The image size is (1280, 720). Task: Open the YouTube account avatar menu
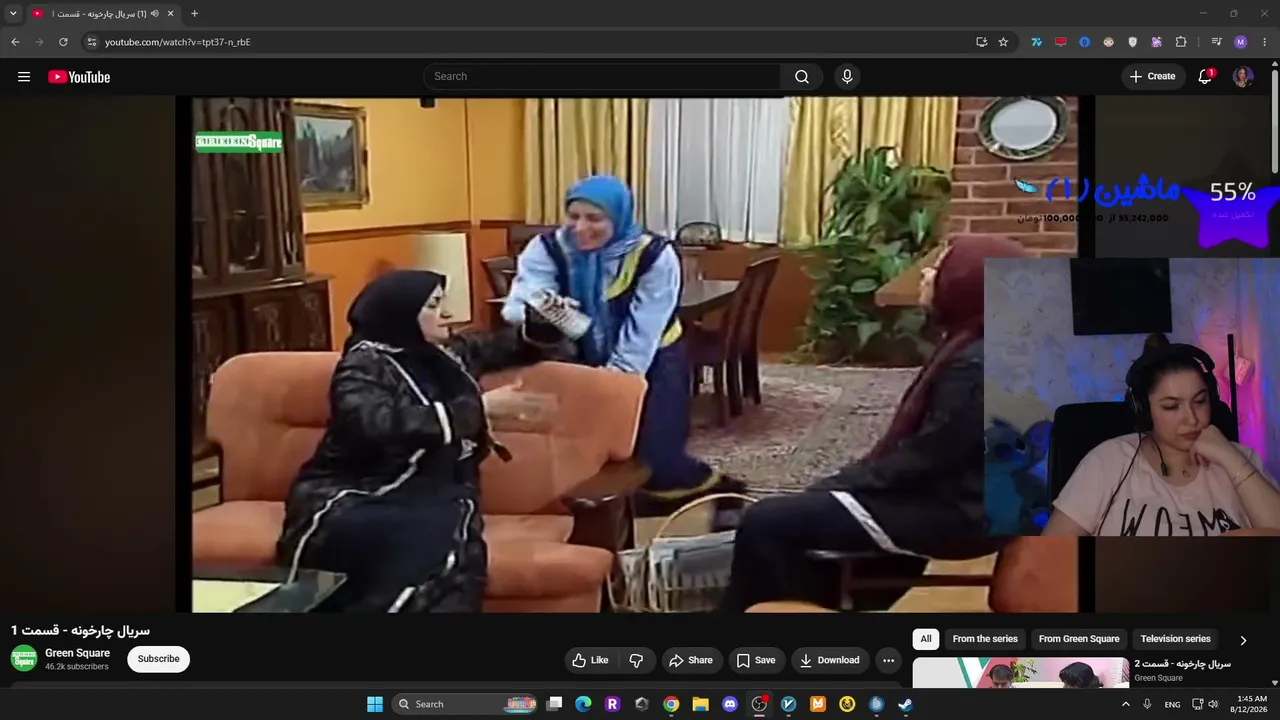[x=1243, y=77]
